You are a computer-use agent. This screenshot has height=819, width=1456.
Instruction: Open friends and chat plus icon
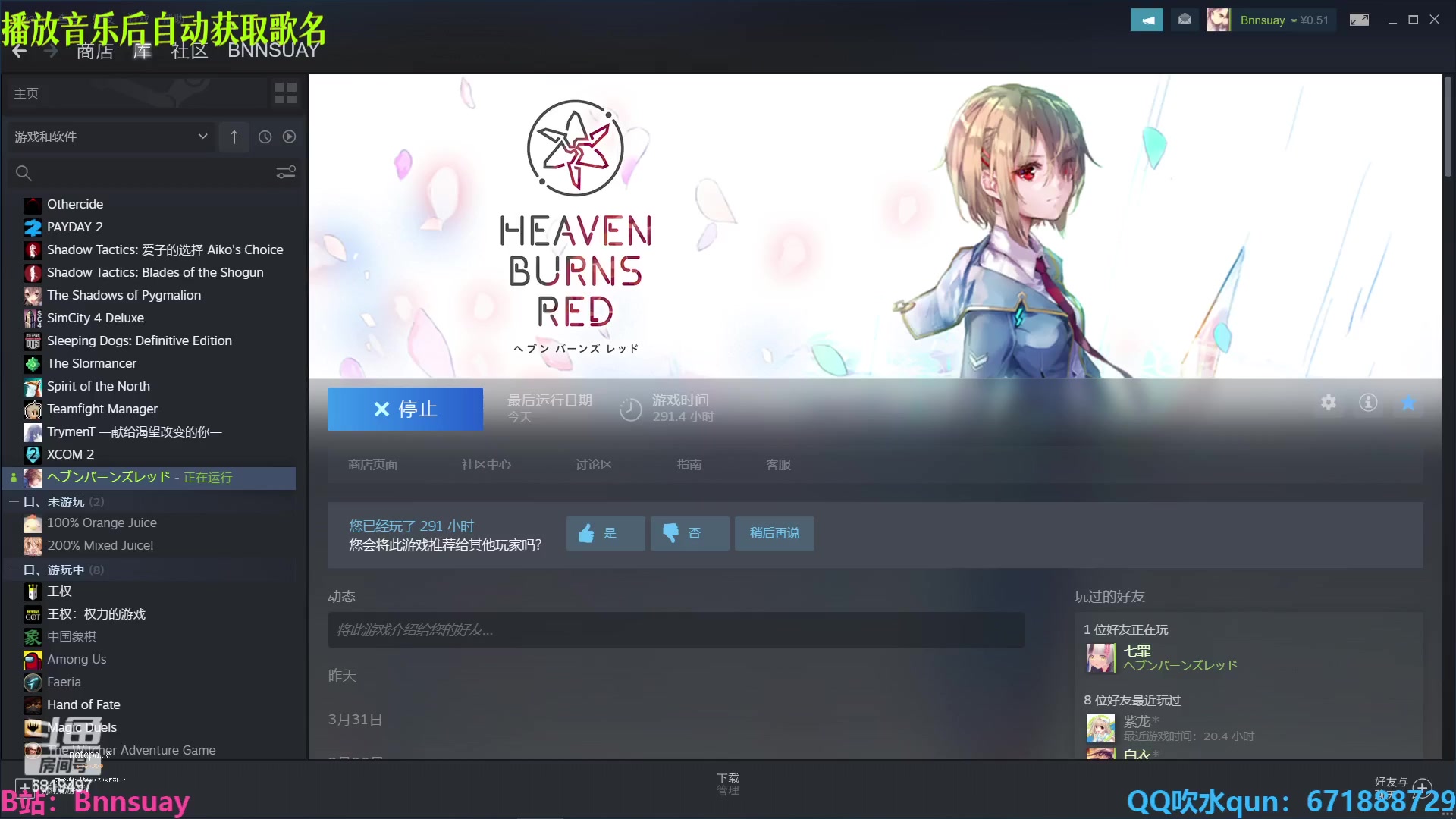pos(1423,787)
